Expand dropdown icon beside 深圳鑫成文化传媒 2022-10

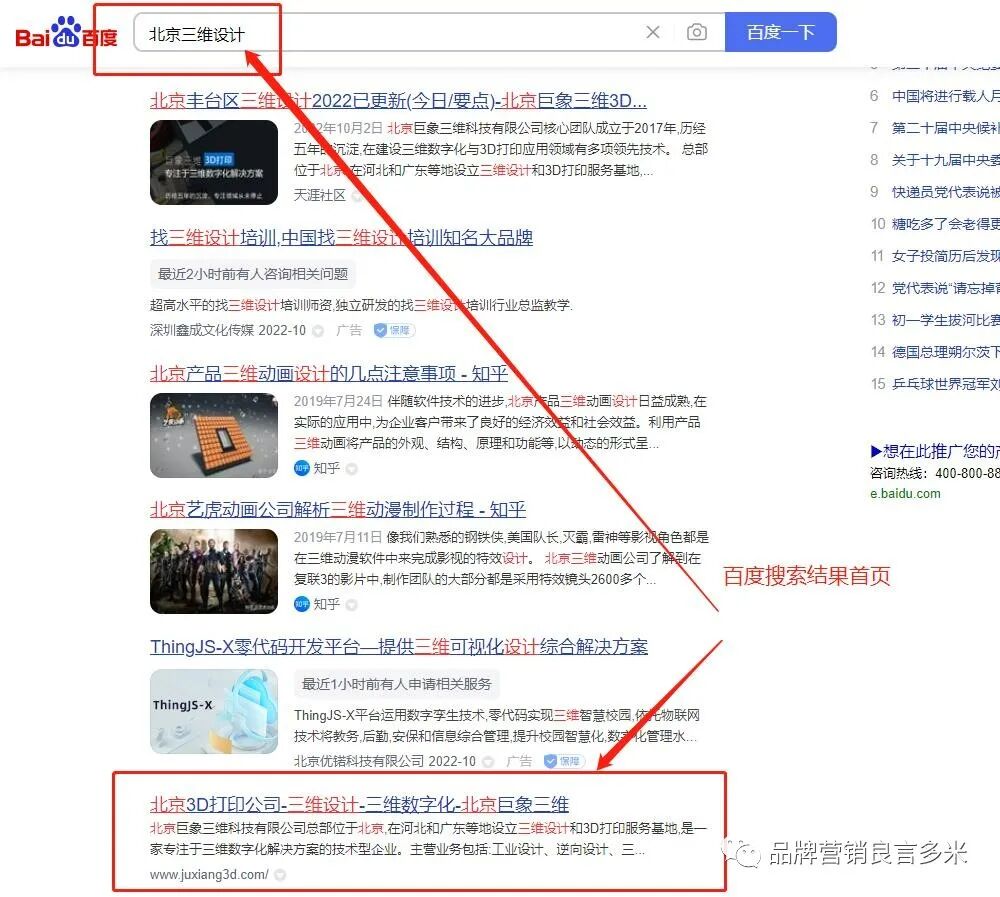click(318, 331)
